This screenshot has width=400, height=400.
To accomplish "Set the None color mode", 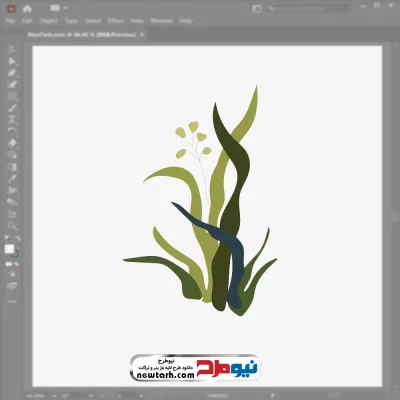I will 17,264.
